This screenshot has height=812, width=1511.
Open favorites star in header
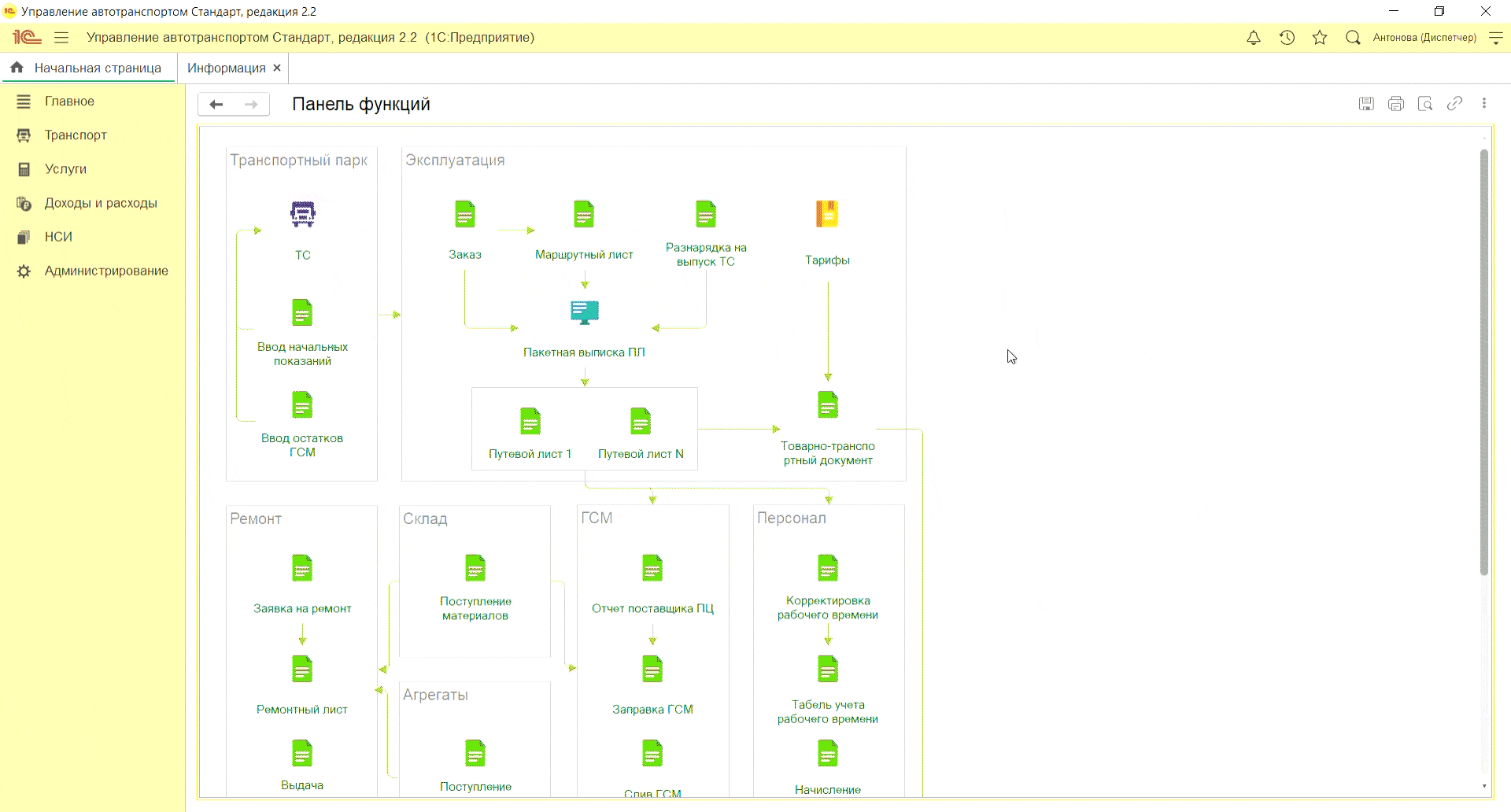click(1320, 38)
